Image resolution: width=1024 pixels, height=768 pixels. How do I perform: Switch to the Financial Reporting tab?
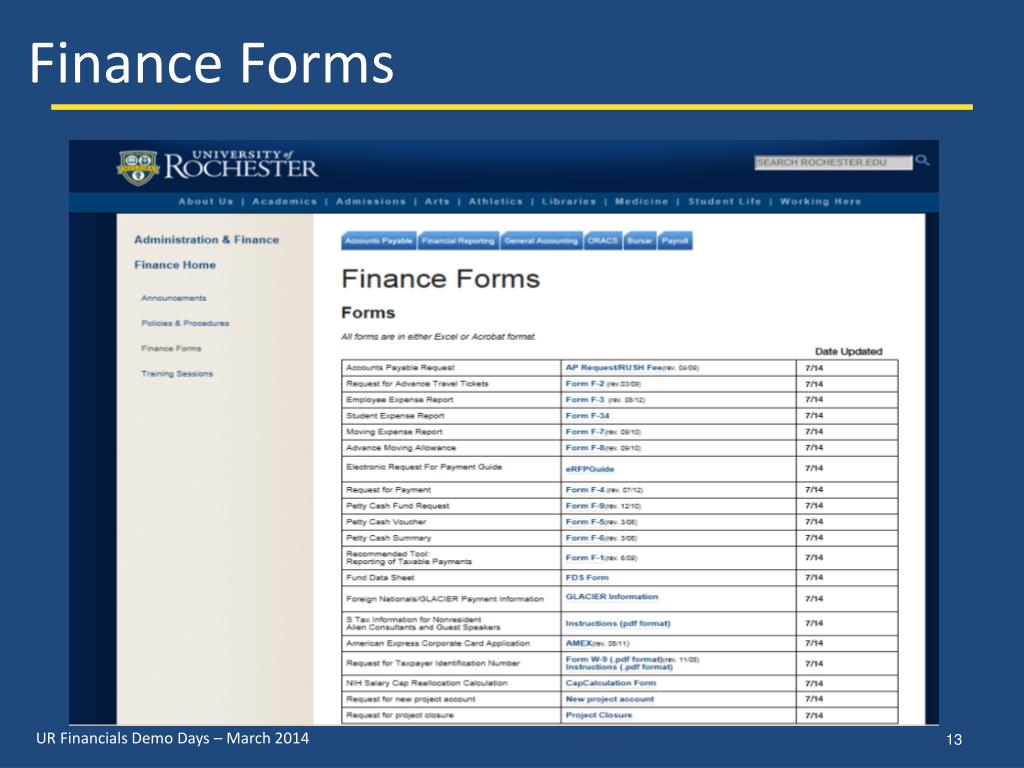coord(458,241)
